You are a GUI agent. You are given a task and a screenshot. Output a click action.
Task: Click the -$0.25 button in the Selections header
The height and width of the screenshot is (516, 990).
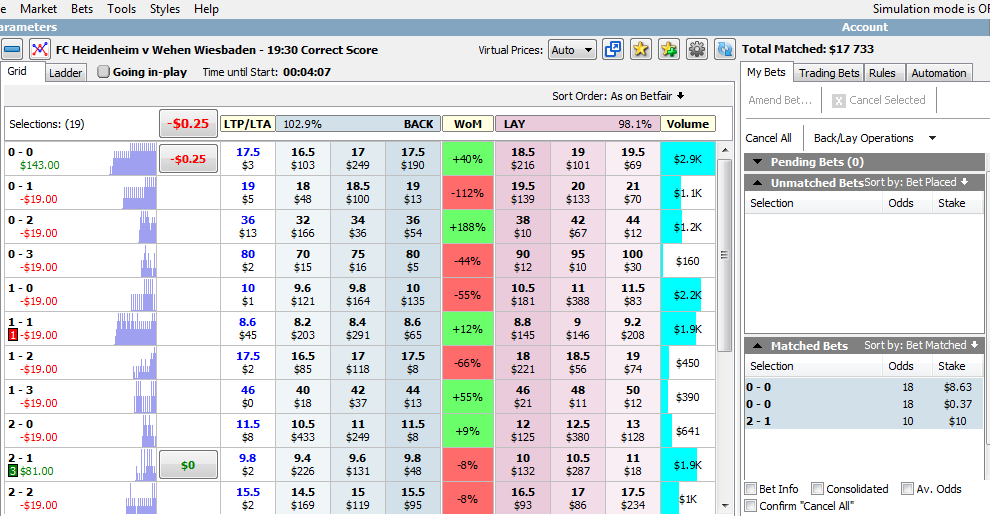pyautogui.click(x=188, y=124)
